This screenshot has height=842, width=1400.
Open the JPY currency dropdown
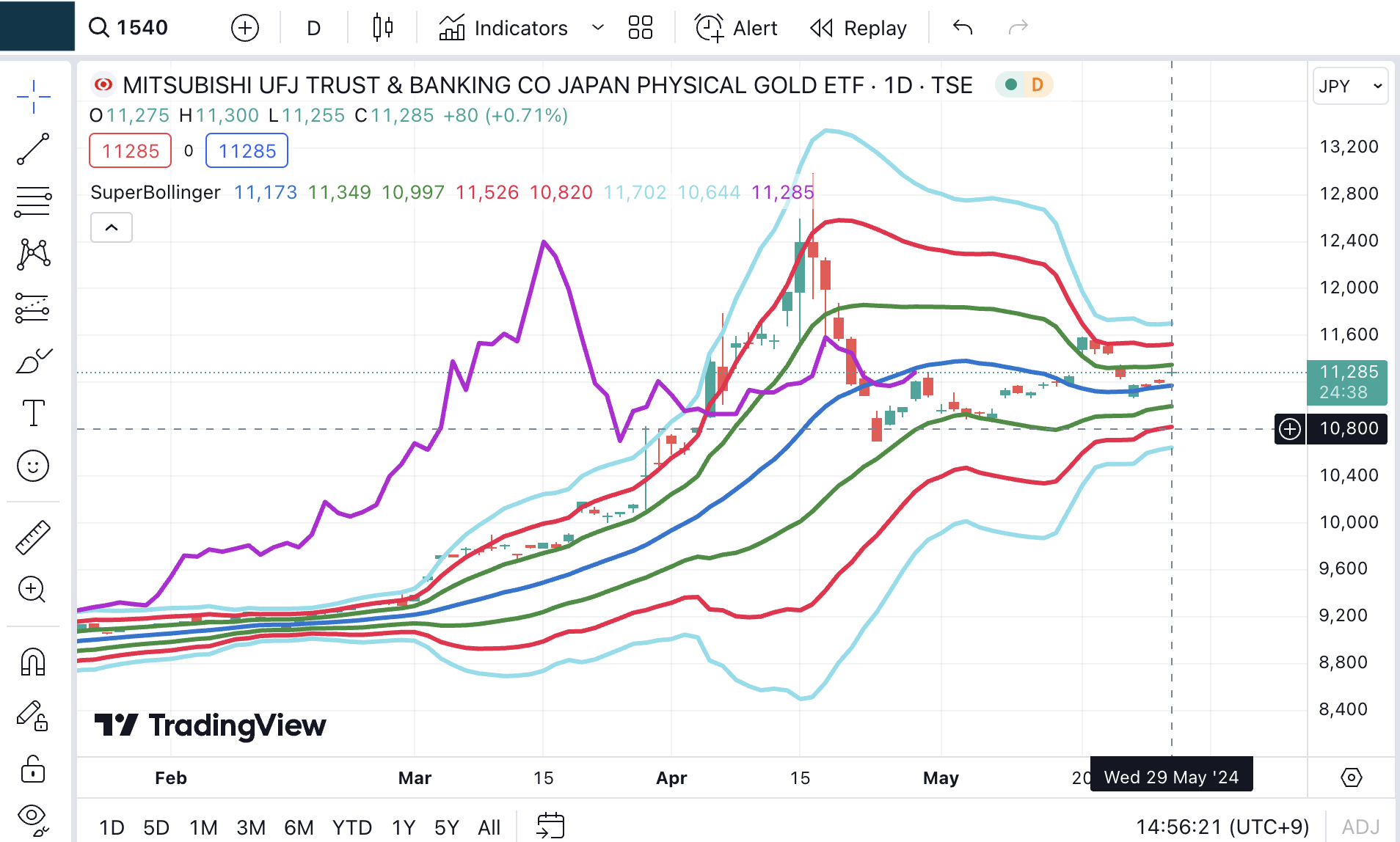point(1349,87)
